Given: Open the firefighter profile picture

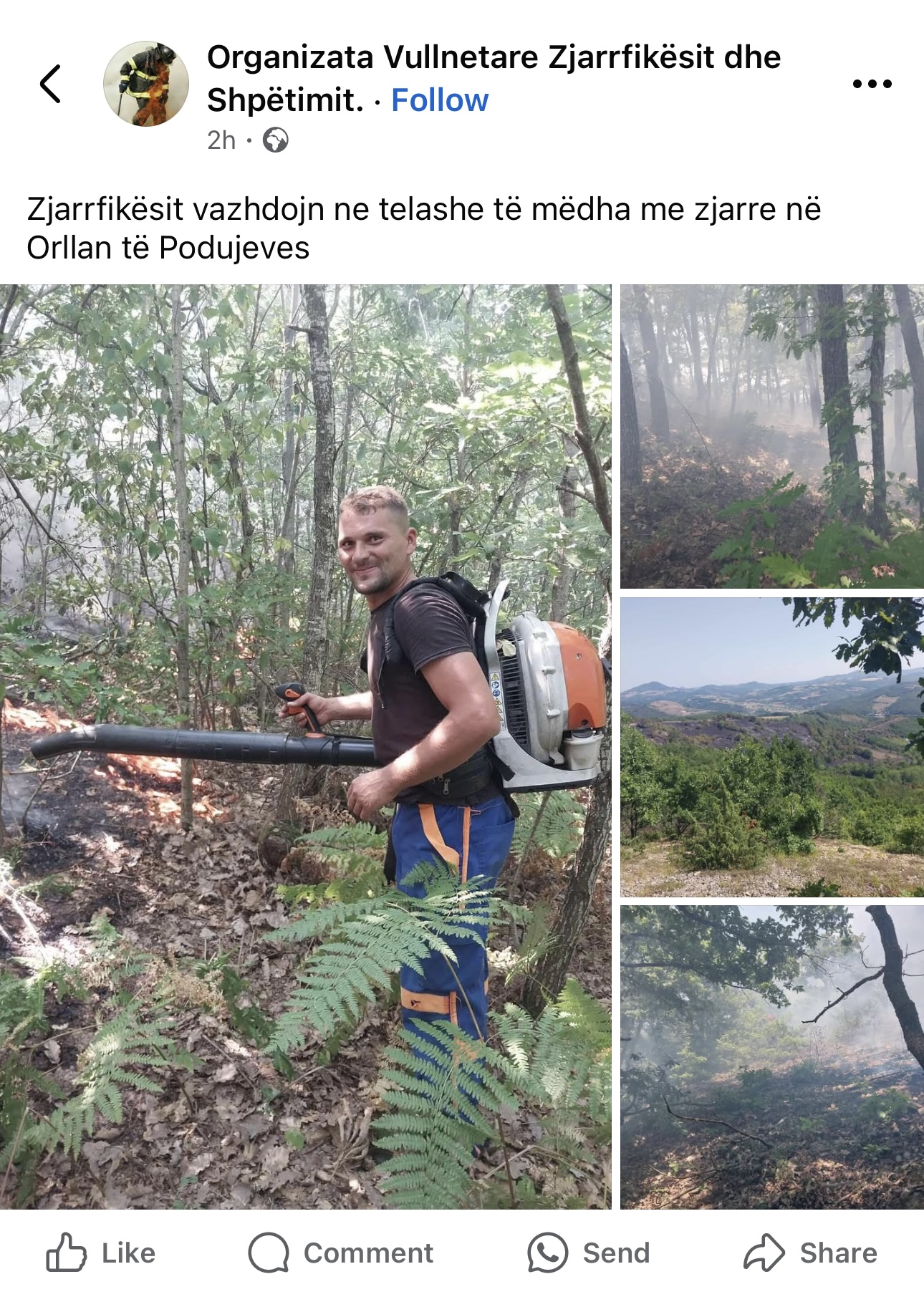Looking at the screenshot, I should coord(146,84).
